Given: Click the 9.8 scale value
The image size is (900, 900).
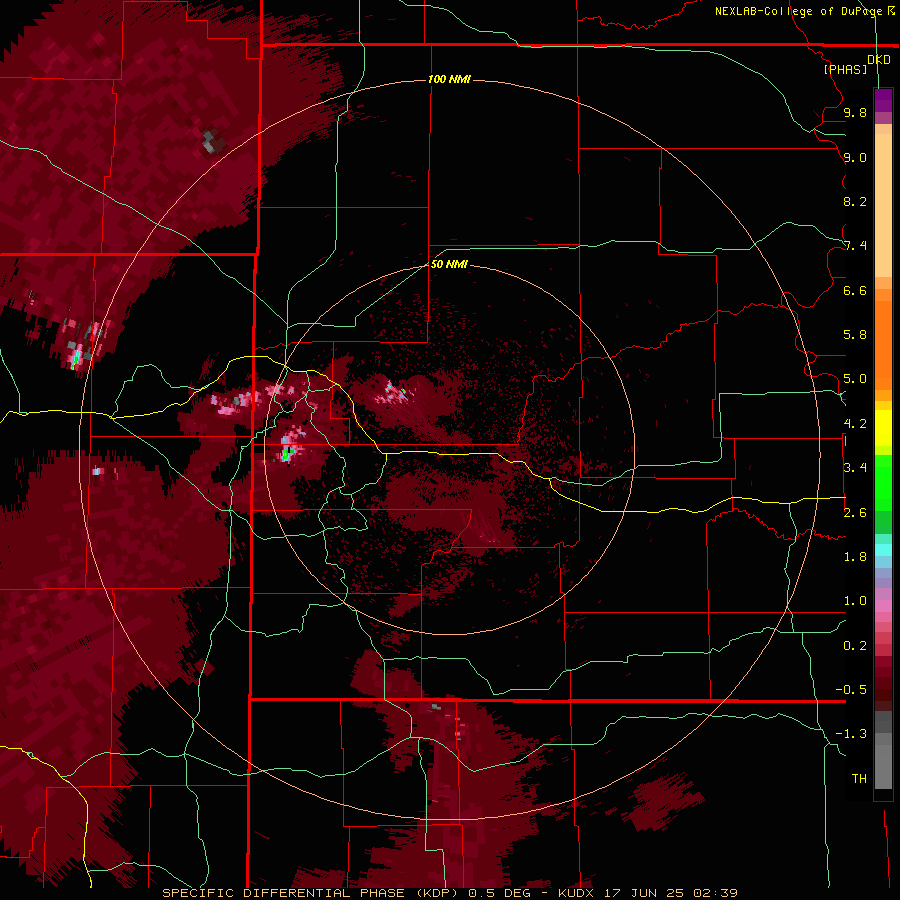Looking at the screenshot, I should [x=855, y=112].
